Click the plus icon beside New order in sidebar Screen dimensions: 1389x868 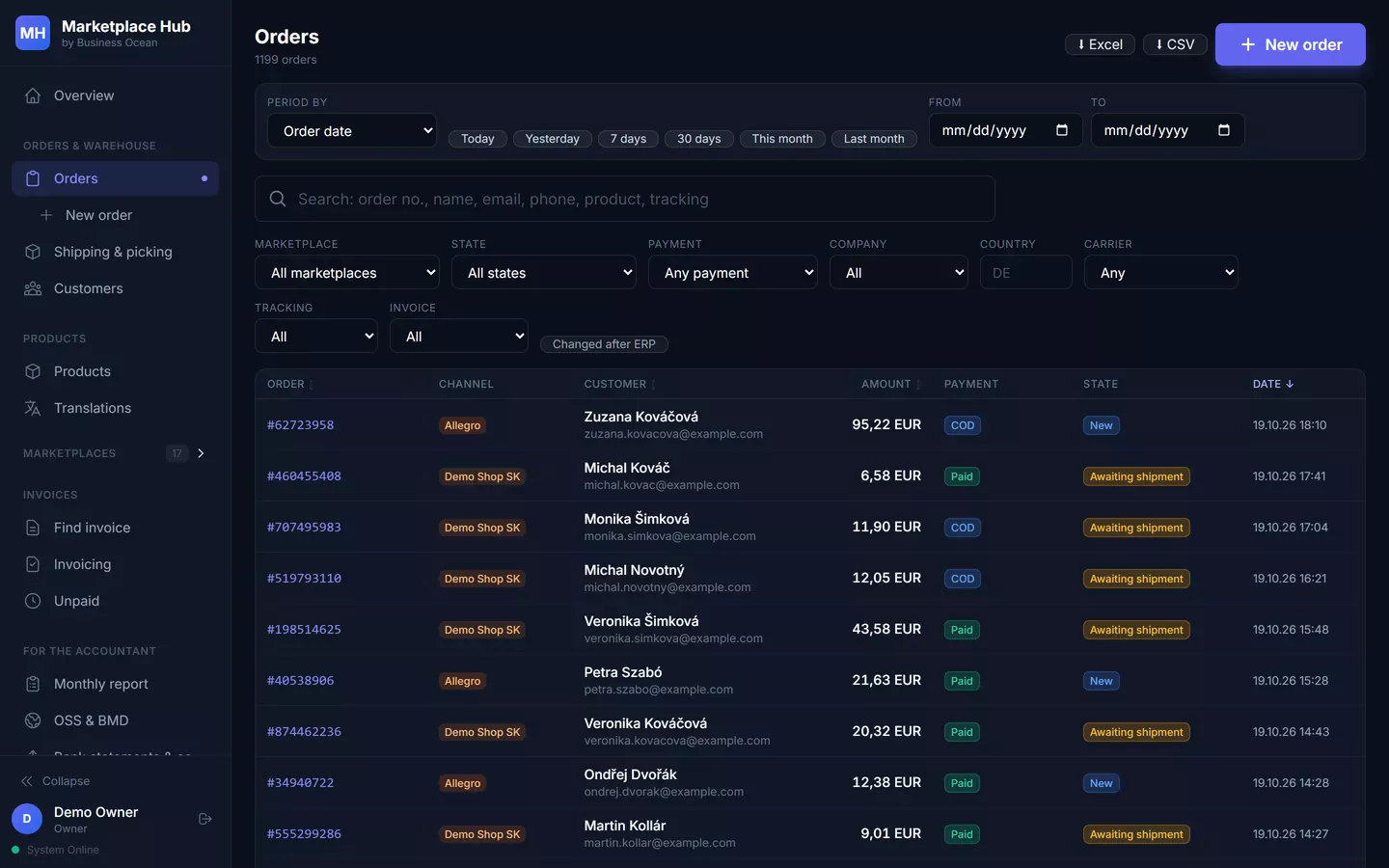click(x=46, y=215)
